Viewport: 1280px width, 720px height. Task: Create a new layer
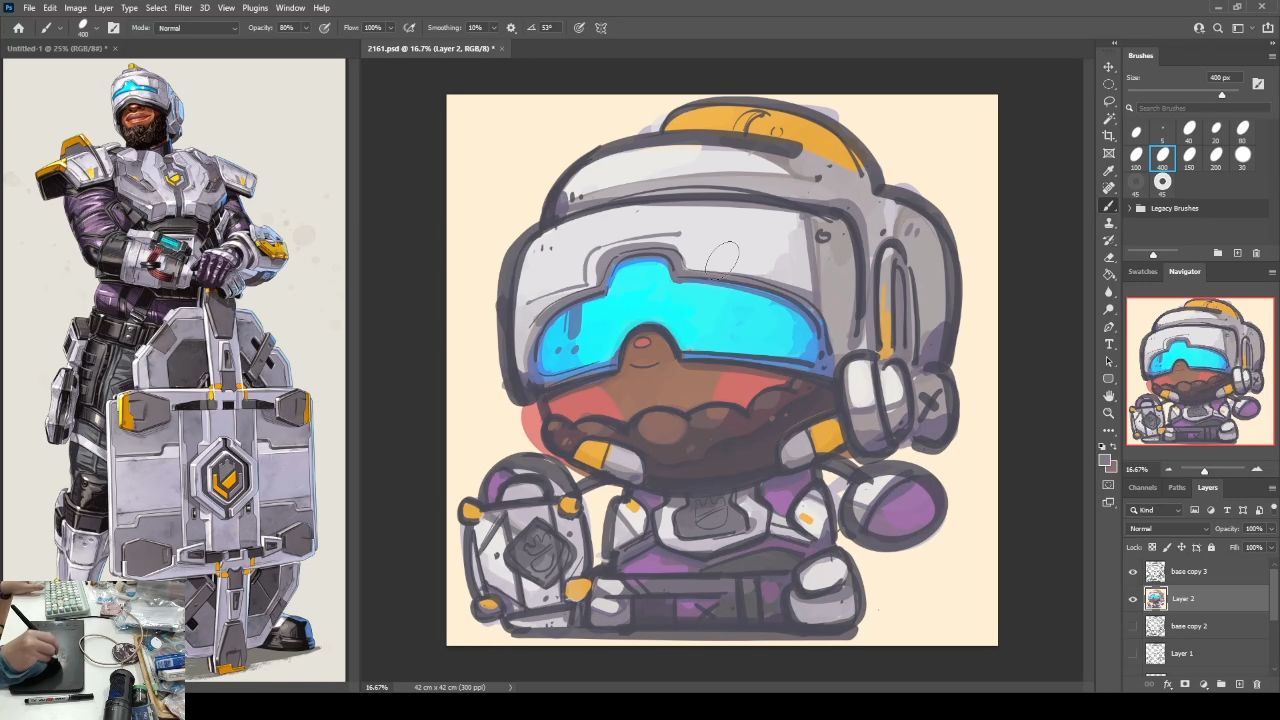tap(1239, 685)
